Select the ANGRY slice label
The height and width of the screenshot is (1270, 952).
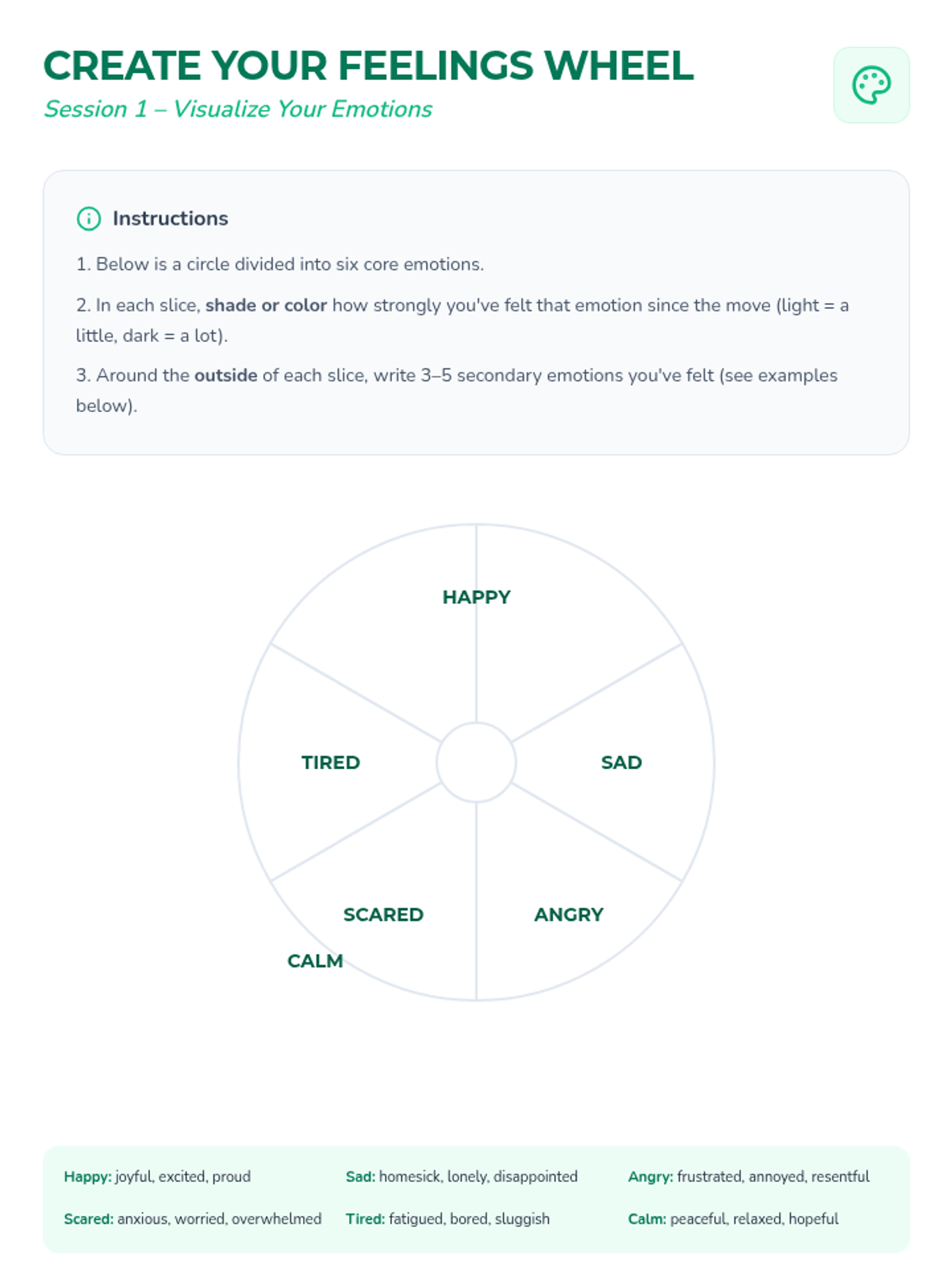pyautogui.click(x=568, y=914)
